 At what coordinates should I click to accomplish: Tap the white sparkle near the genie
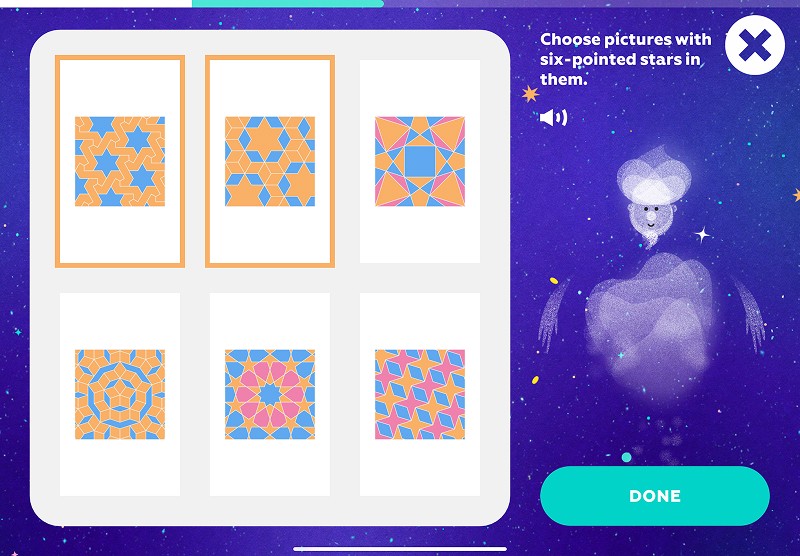703,235
